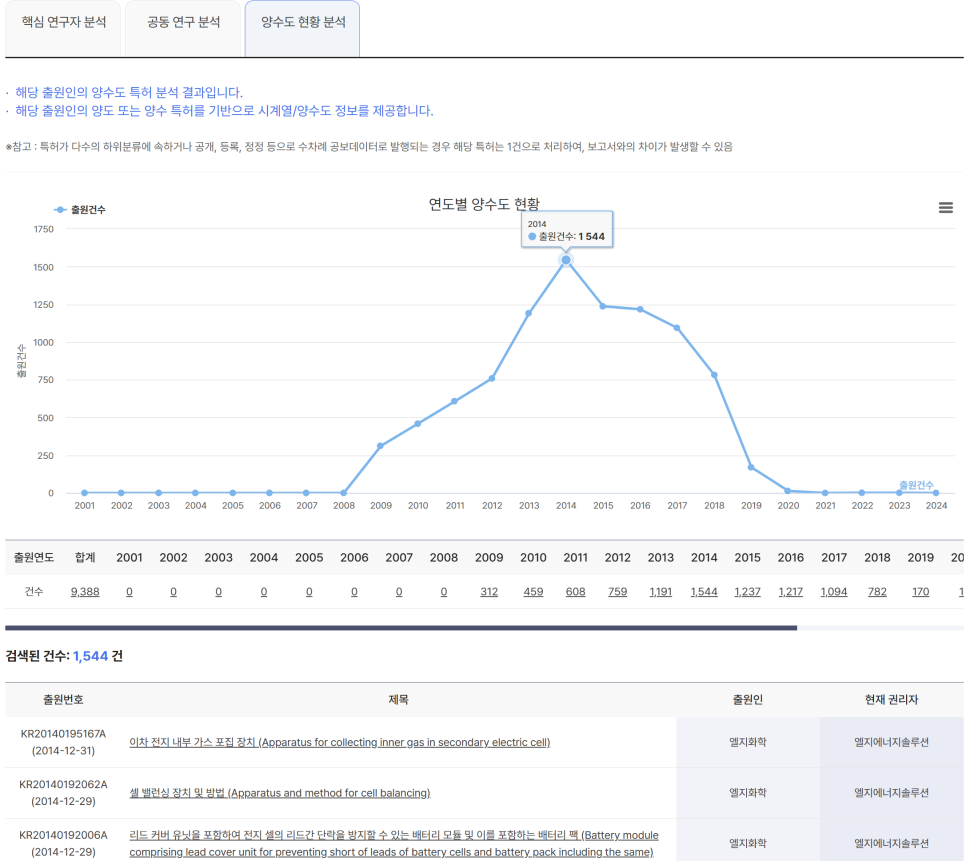Viewport: 966px width, 861px height.
Task: Click the 제목 column header
Action: 399,700
